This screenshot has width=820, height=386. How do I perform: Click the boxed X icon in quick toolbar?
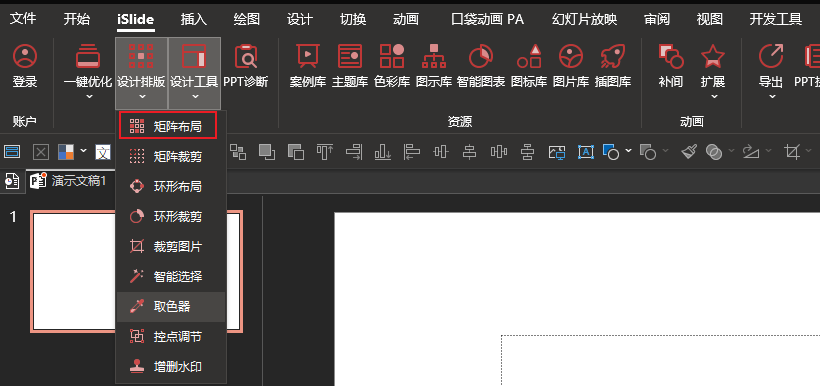(x=41, y=152)
